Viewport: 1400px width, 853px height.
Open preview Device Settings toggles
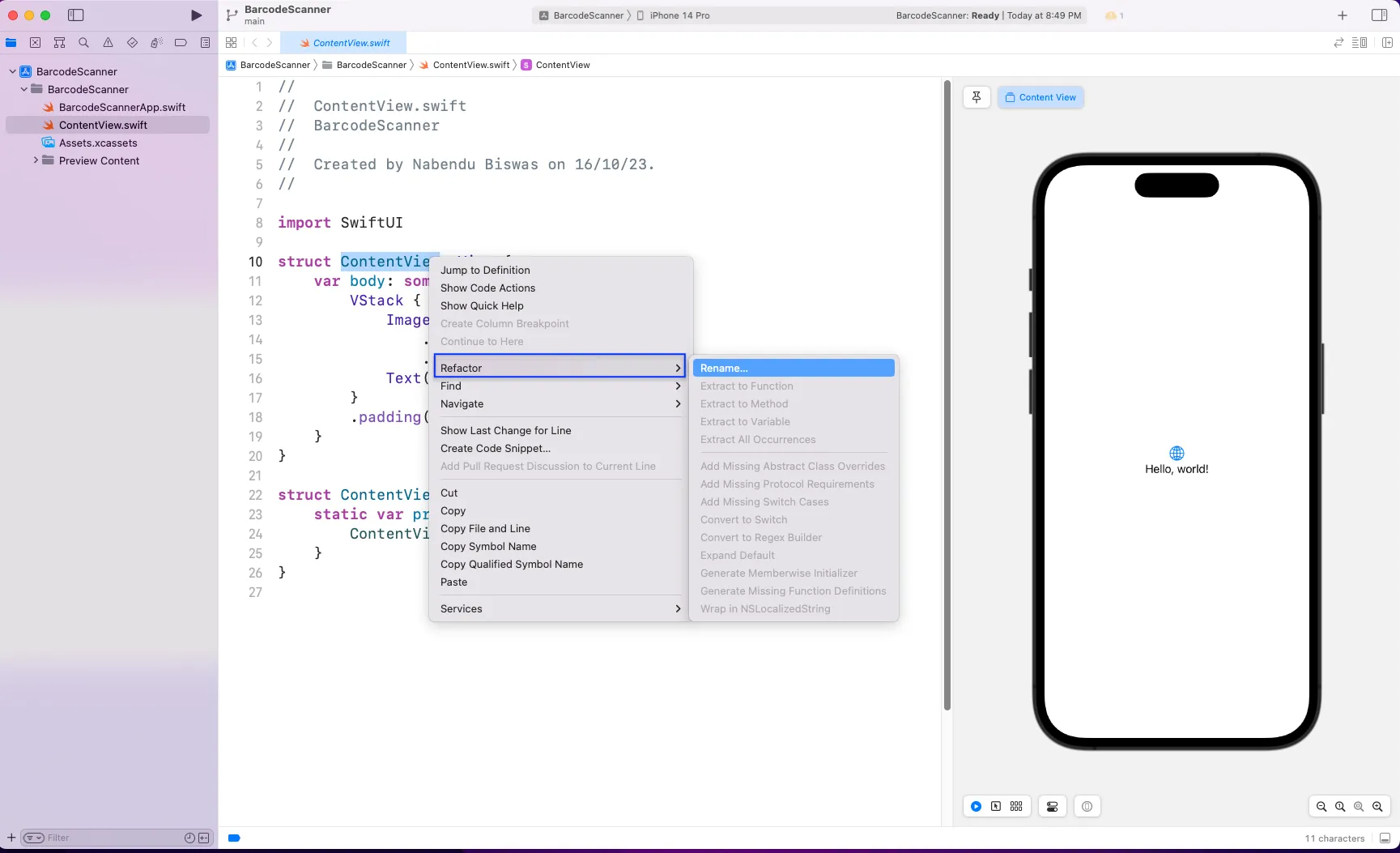(1052, 806)
